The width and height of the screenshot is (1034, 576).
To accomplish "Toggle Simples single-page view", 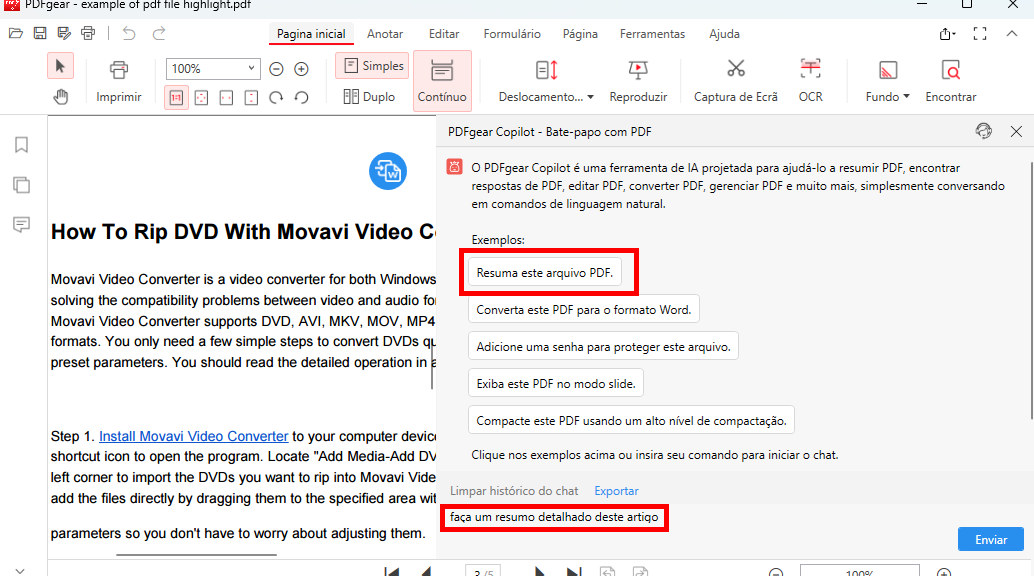I will (x=373, y=65).
